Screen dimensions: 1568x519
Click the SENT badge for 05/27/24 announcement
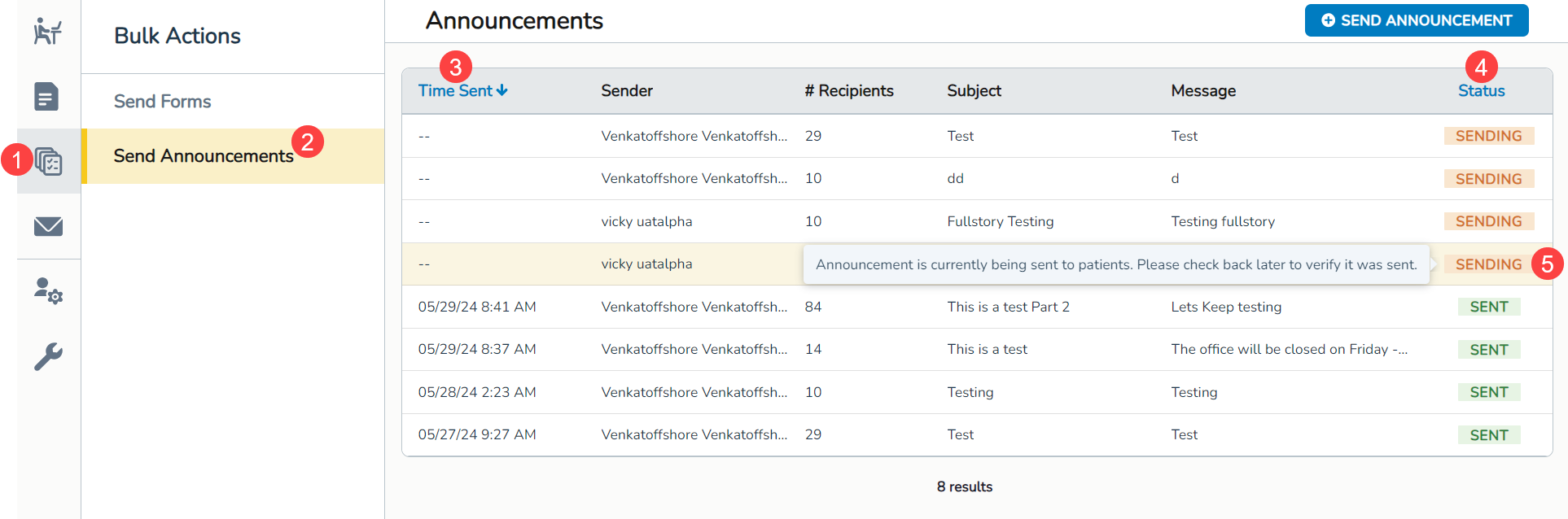(1488, 435)
